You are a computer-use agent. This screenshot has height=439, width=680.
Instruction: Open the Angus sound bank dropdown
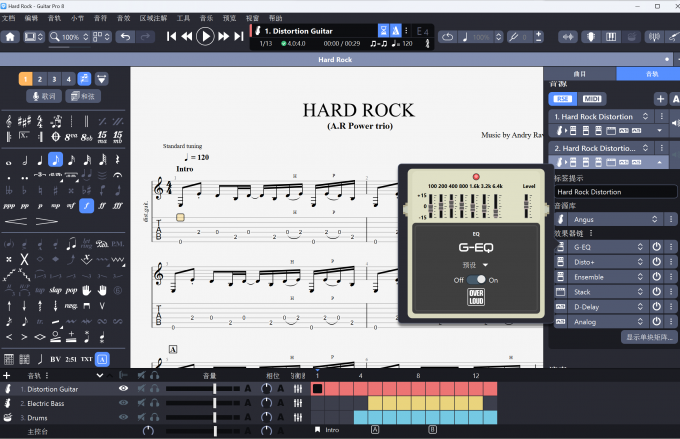(x=610, y=219)
